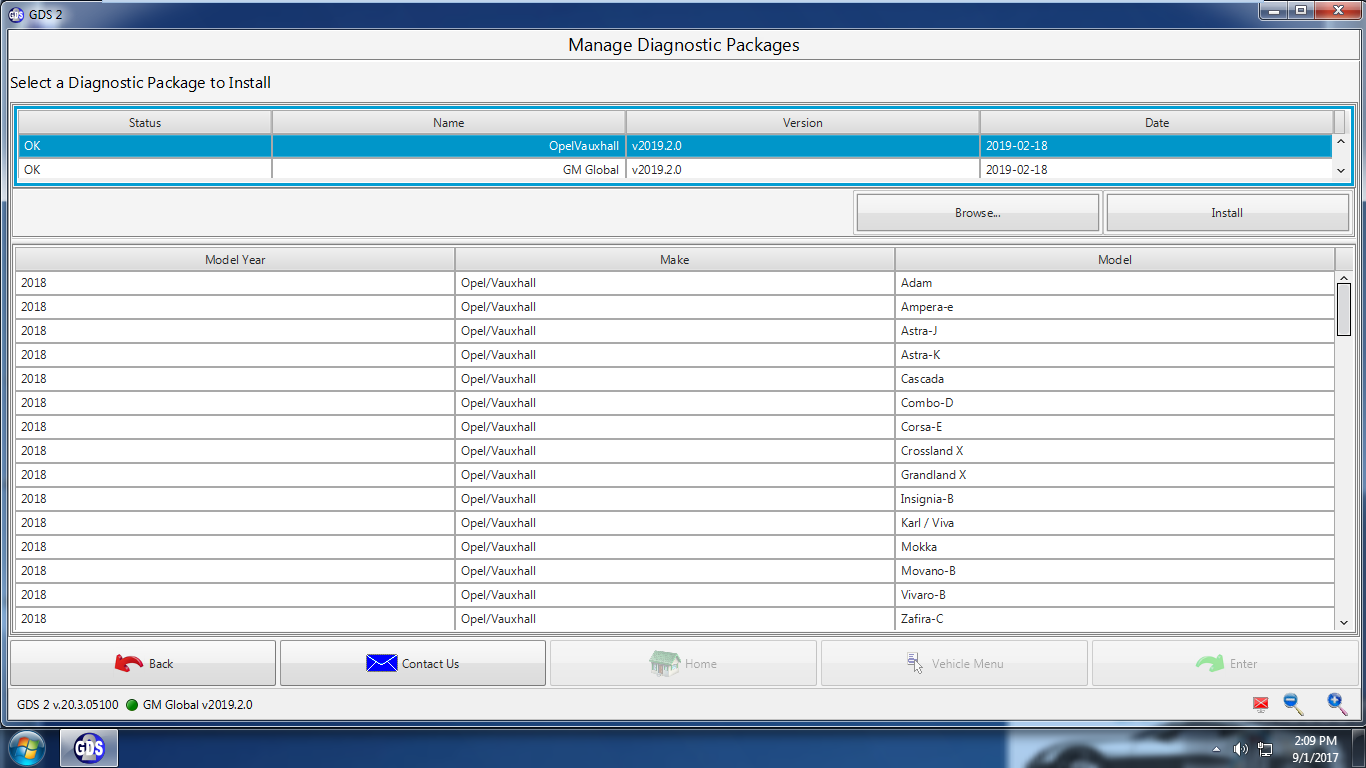The image size is (1366, 768).
Task: Select the Combo-D model row
Action: pos(675,403)
